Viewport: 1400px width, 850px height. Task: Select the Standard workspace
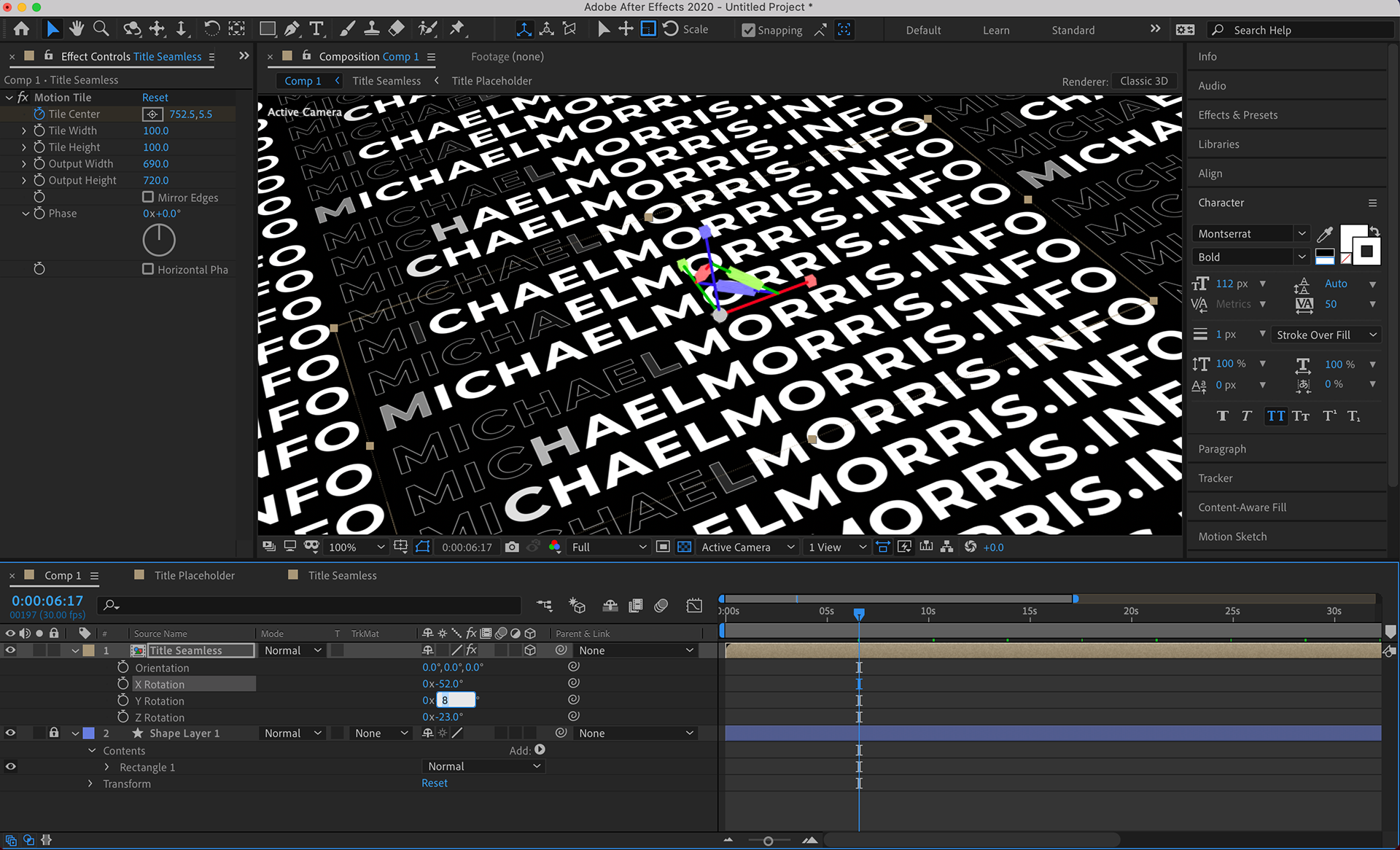(x=1073, y=31)
